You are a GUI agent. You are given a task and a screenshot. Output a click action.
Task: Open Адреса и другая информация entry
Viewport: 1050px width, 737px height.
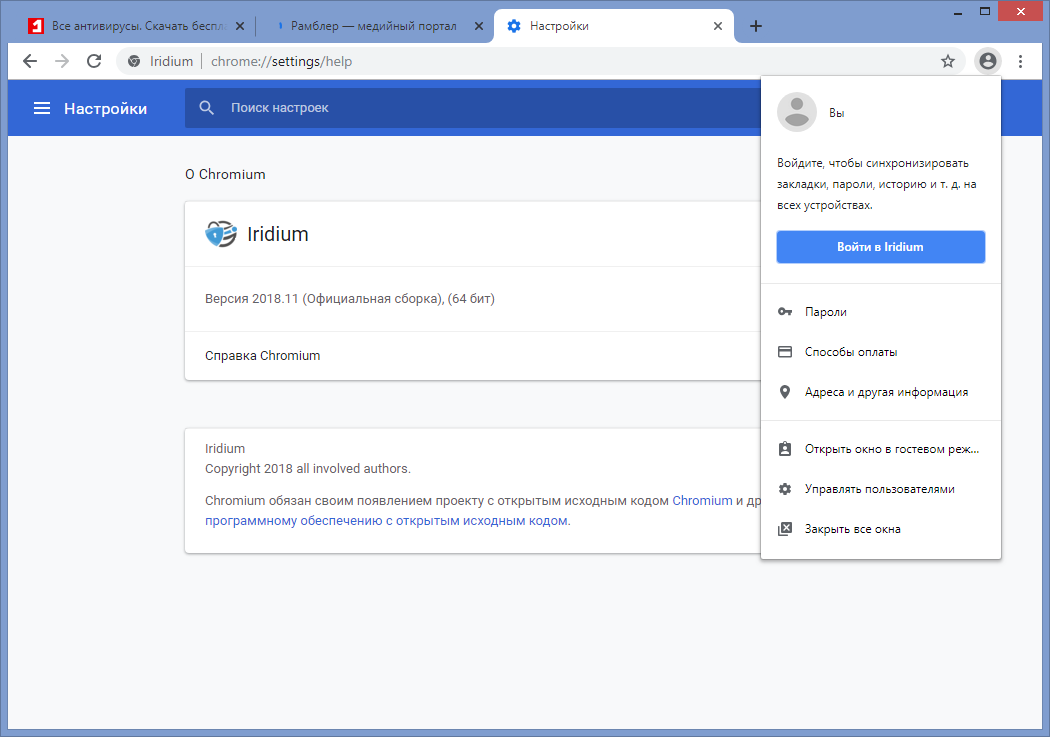(881, 392)
